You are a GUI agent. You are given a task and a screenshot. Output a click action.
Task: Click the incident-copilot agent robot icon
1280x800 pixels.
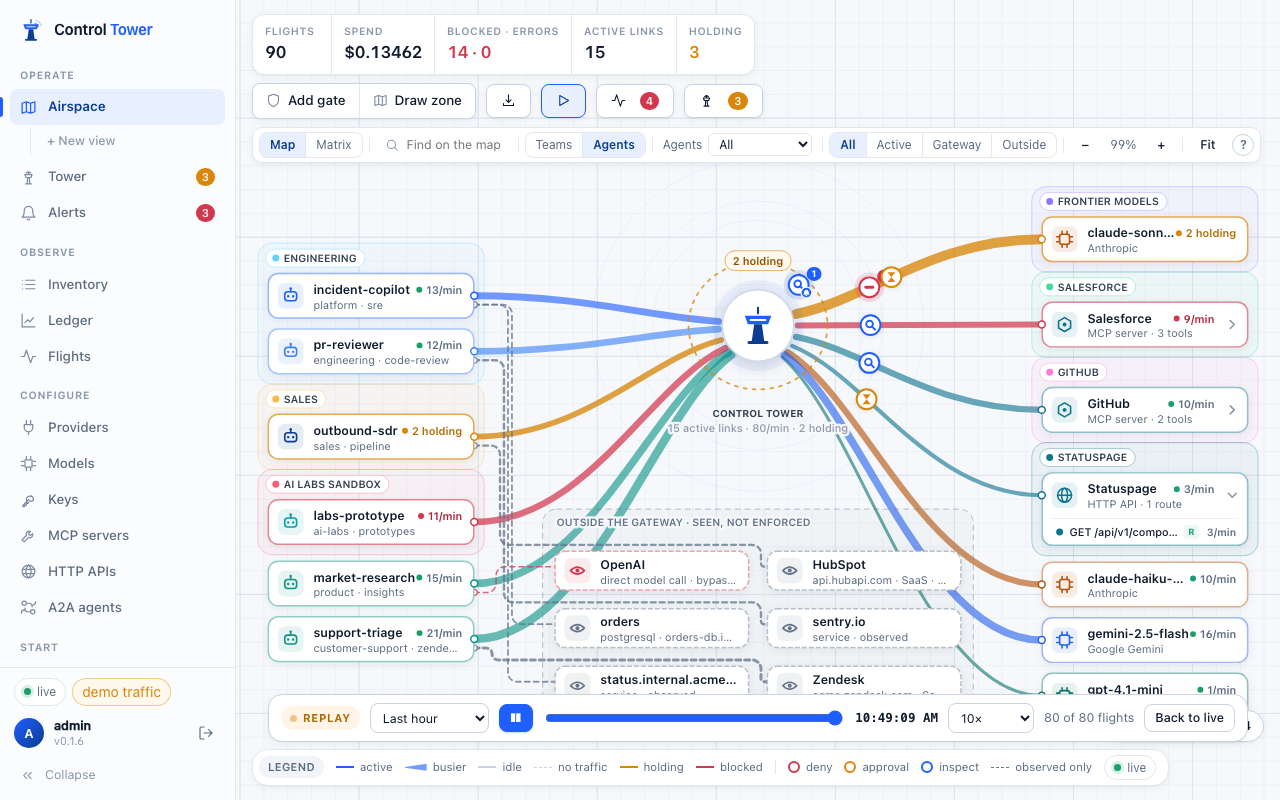291,296
